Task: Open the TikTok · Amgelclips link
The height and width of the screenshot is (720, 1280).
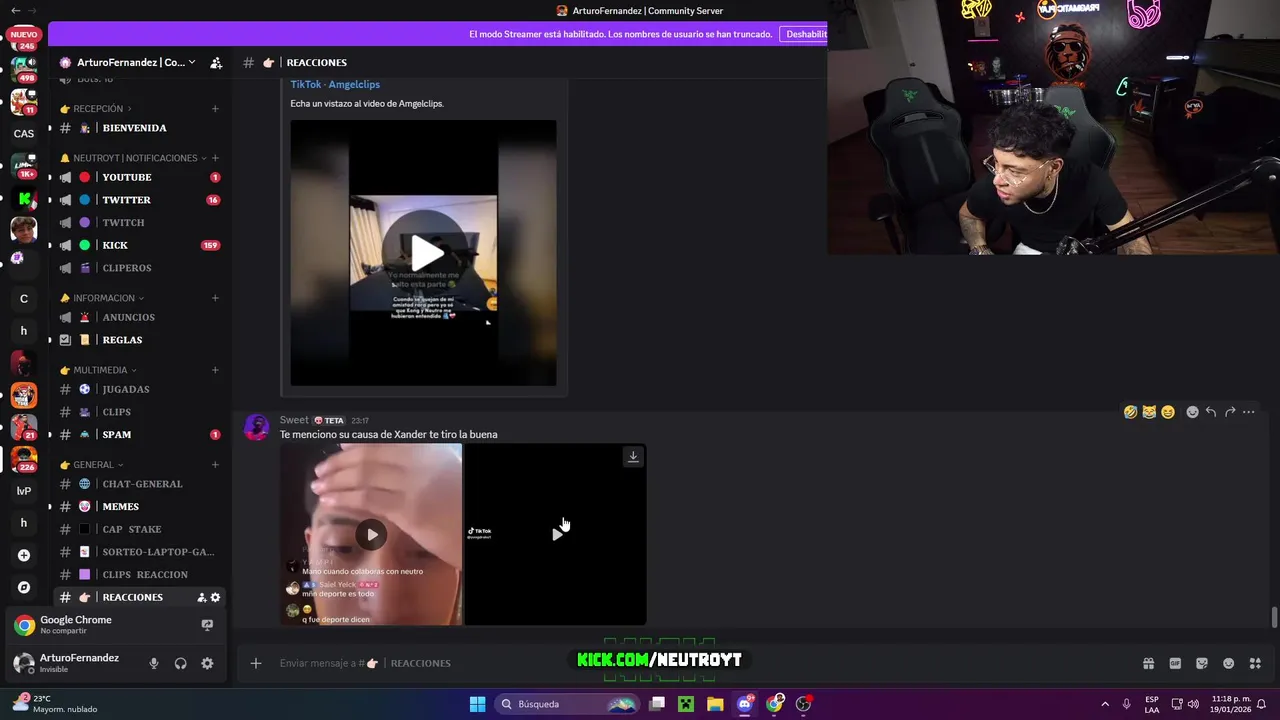Action: coord(335,84)
